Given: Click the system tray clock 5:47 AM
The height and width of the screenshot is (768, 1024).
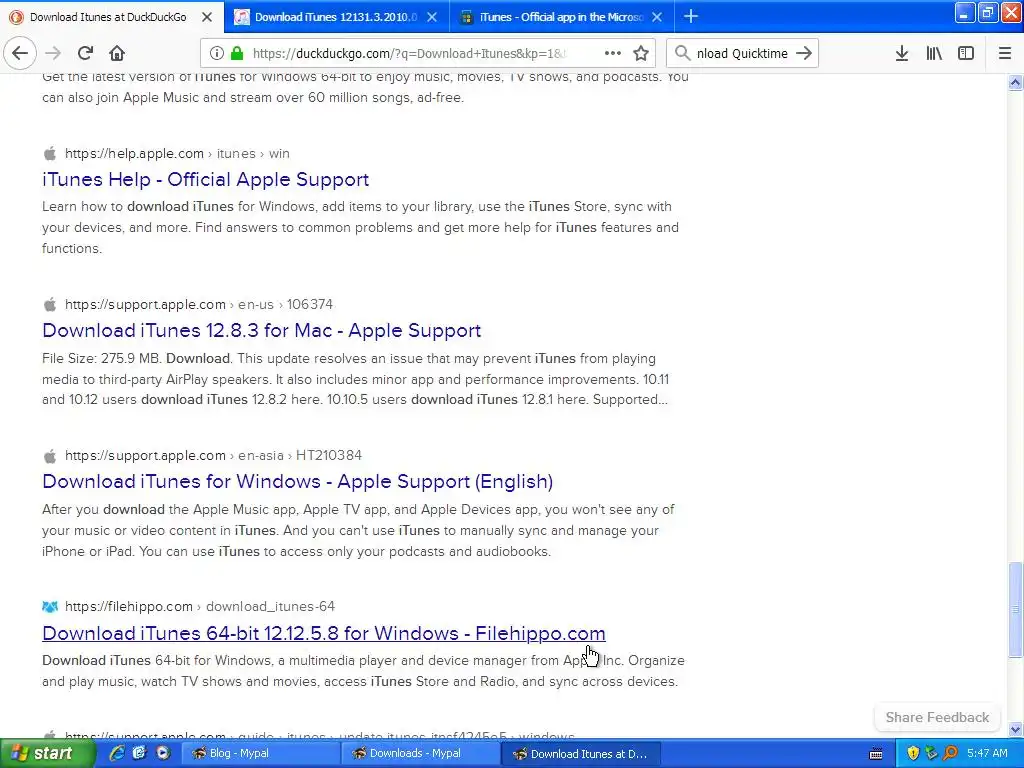Looking at the screenshot, I should (x=987, y=753).
